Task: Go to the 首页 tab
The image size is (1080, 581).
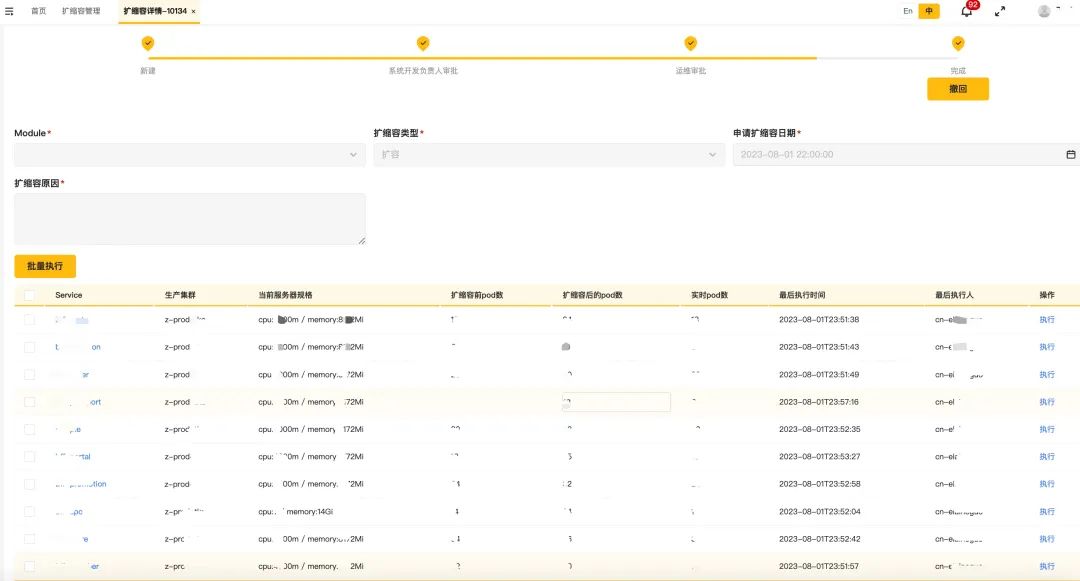Action: pyautogui.click(x=38, y=11)
